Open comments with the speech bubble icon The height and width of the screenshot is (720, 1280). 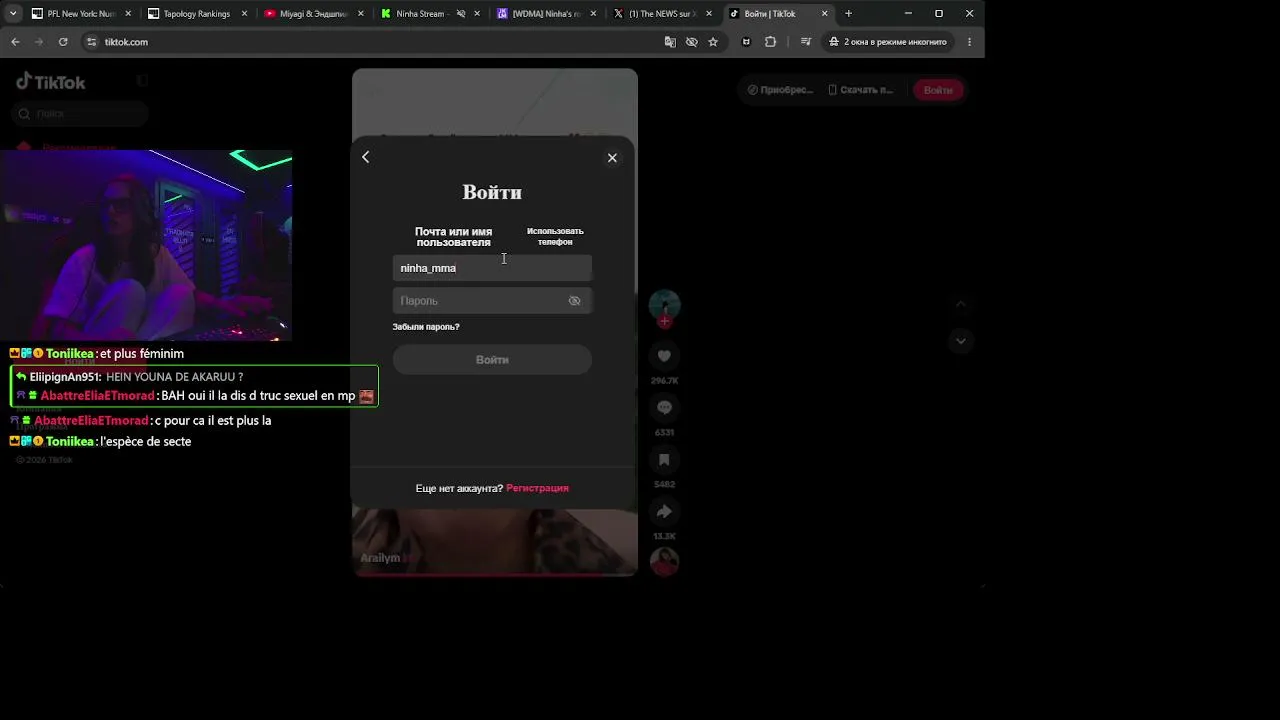pos(664,408)
